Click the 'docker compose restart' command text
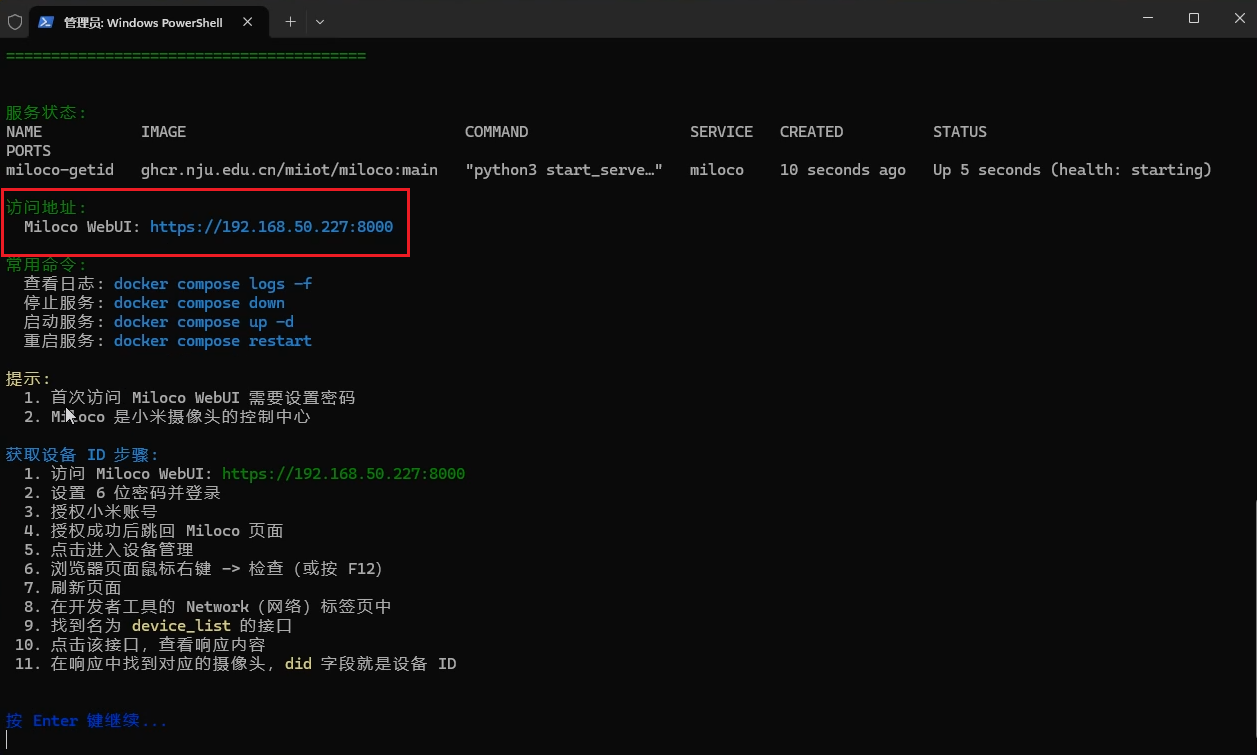 click(212, 341)
